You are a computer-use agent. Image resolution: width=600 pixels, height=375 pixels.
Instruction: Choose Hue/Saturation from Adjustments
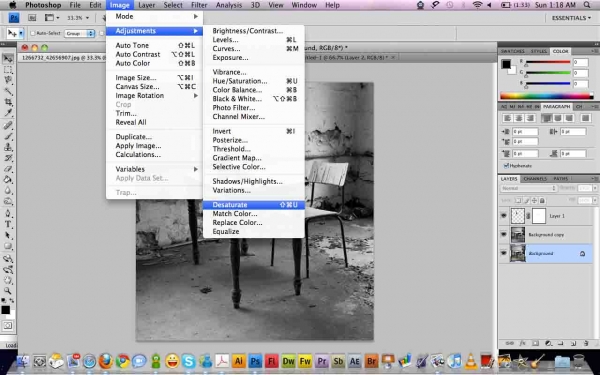(254, 81)
